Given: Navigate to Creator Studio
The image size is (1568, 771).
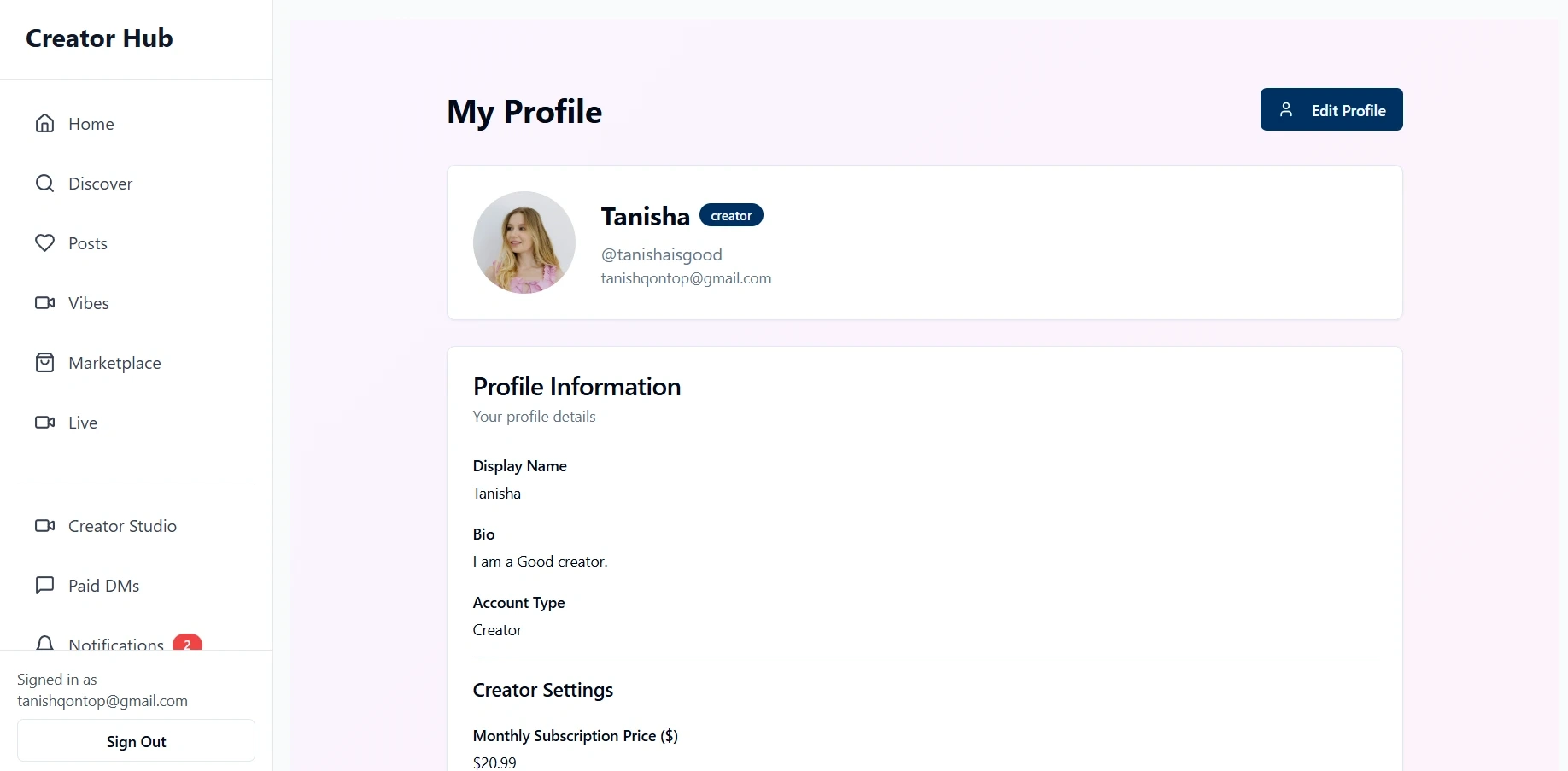Looking at the screenshot, I should [x=122, y=526].
